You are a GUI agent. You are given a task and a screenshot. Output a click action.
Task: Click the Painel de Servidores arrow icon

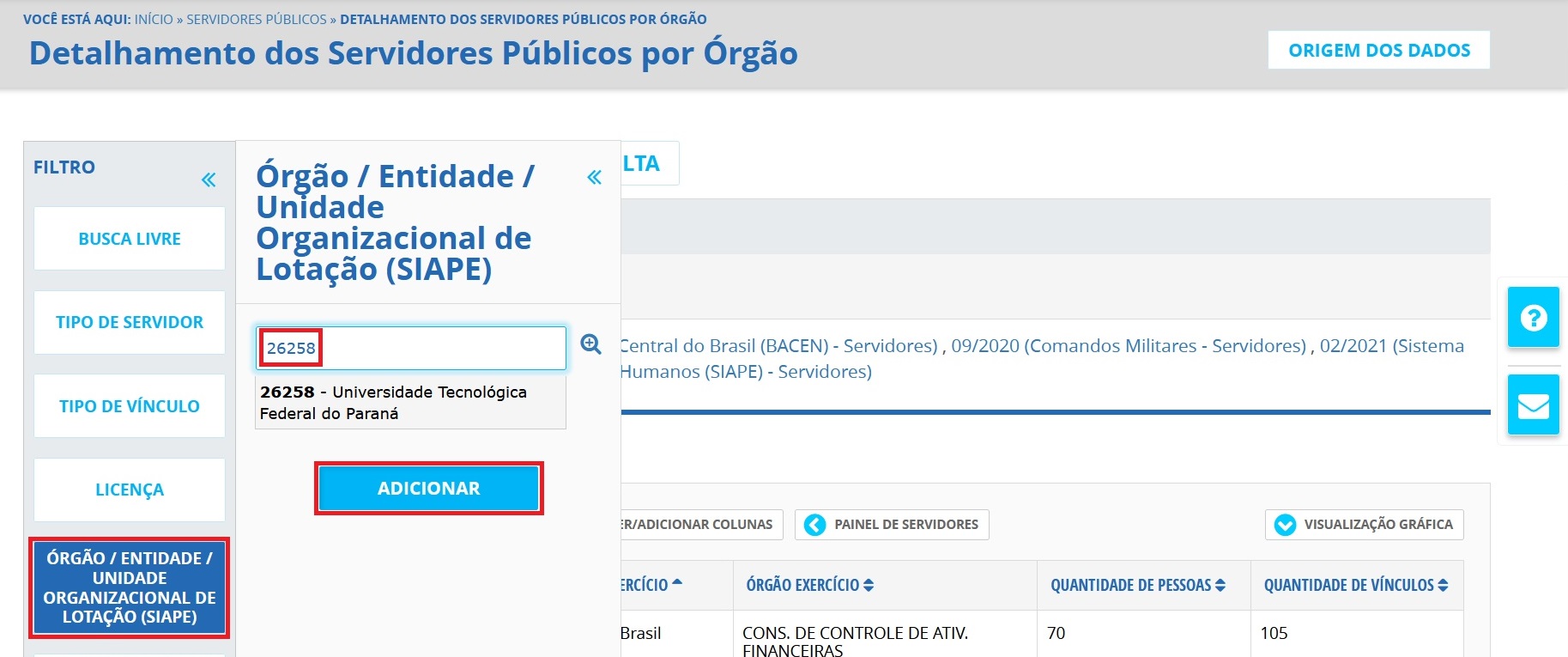pyautogui.click(x=814, y=525)
